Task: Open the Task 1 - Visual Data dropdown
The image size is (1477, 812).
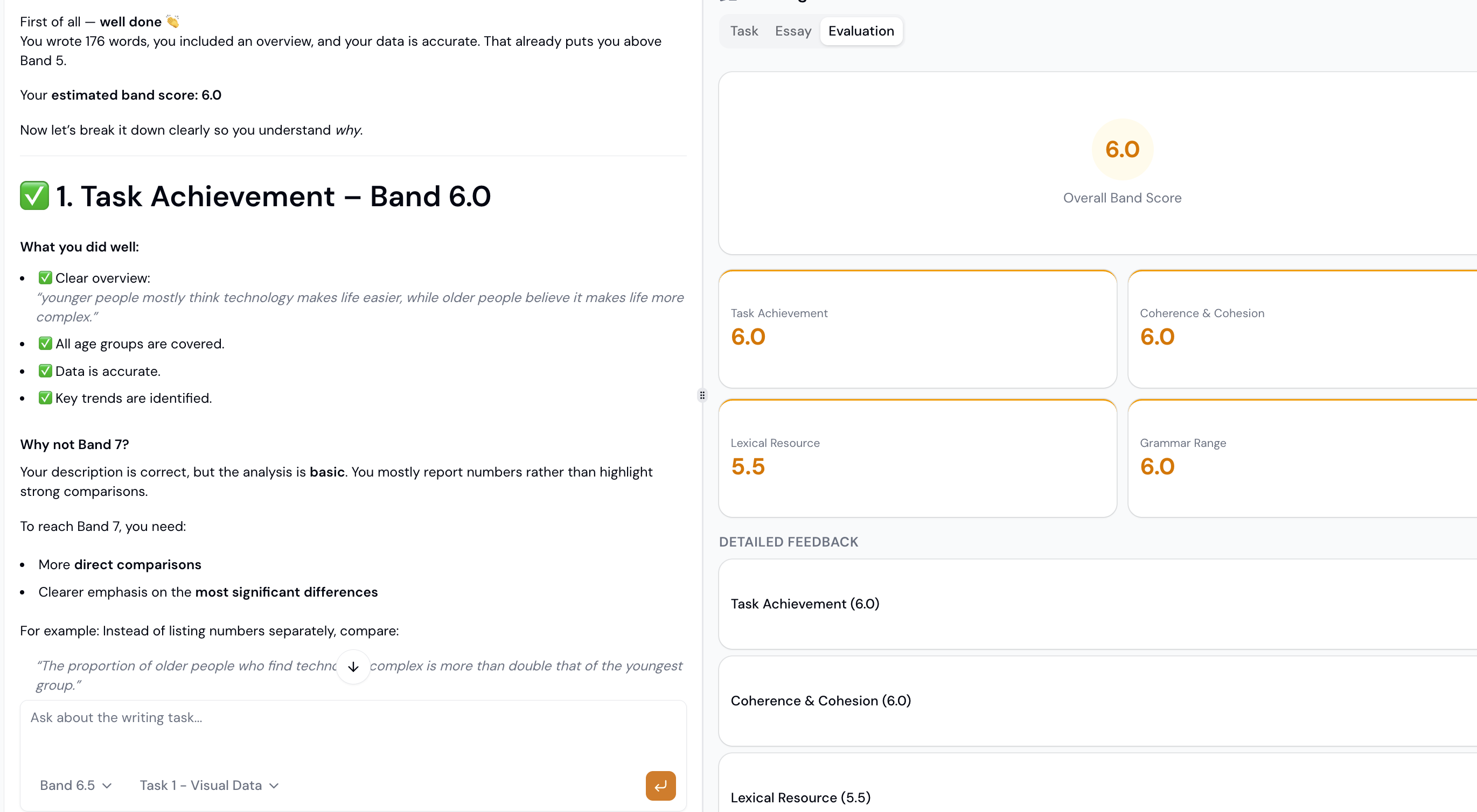Action: click(208, 785)
